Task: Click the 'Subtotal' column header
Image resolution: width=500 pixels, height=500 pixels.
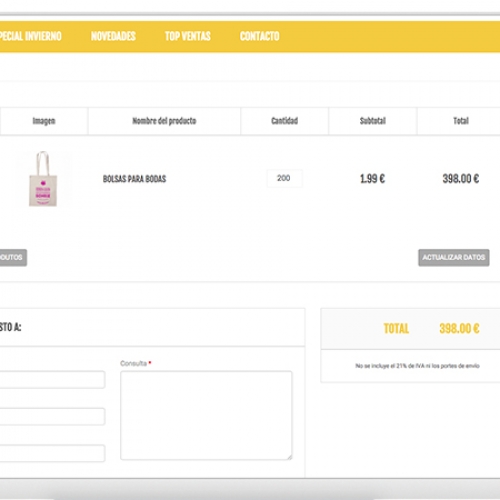Action: point(373,121)
